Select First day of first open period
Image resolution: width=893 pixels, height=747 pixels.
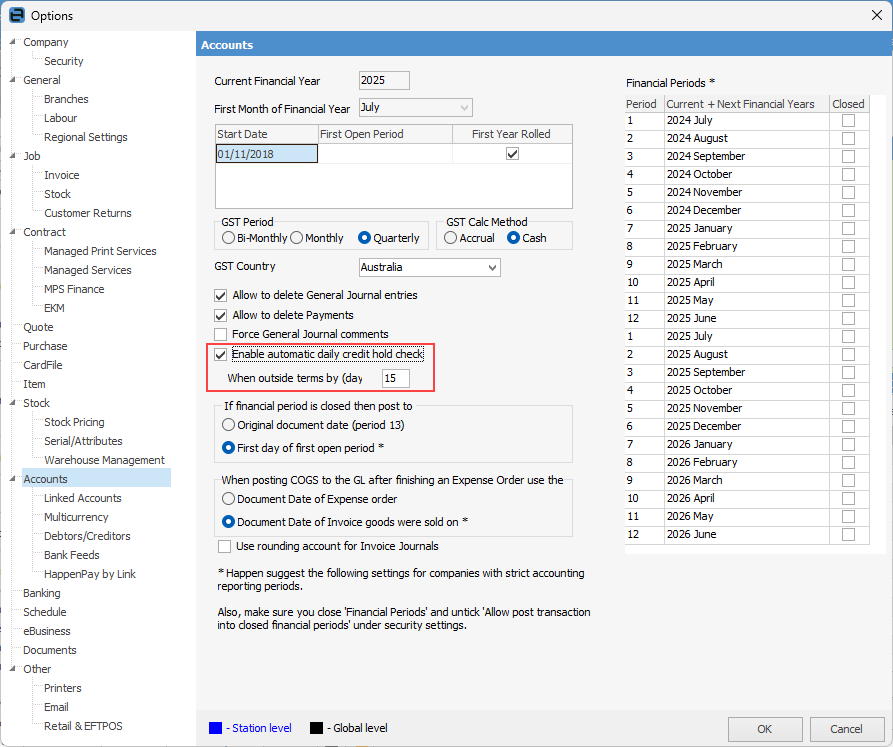tap(228, 448)
